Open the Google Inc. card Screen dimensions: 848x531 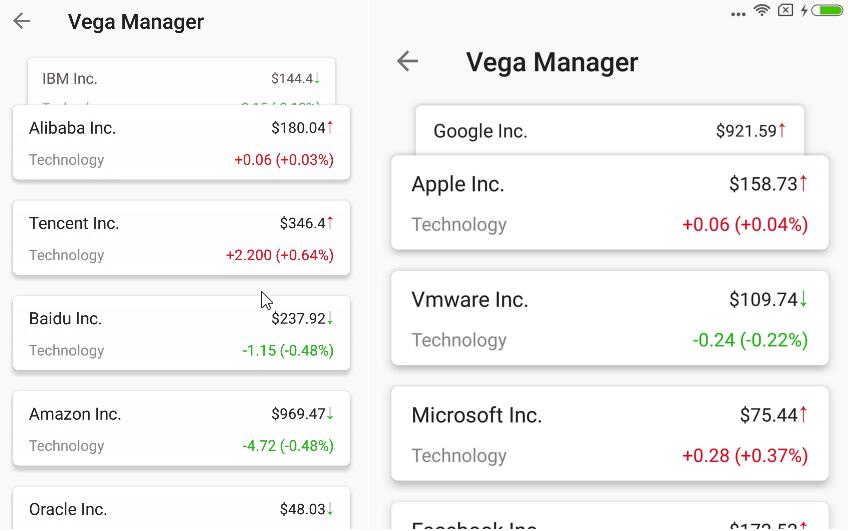[x=610, y=130]
